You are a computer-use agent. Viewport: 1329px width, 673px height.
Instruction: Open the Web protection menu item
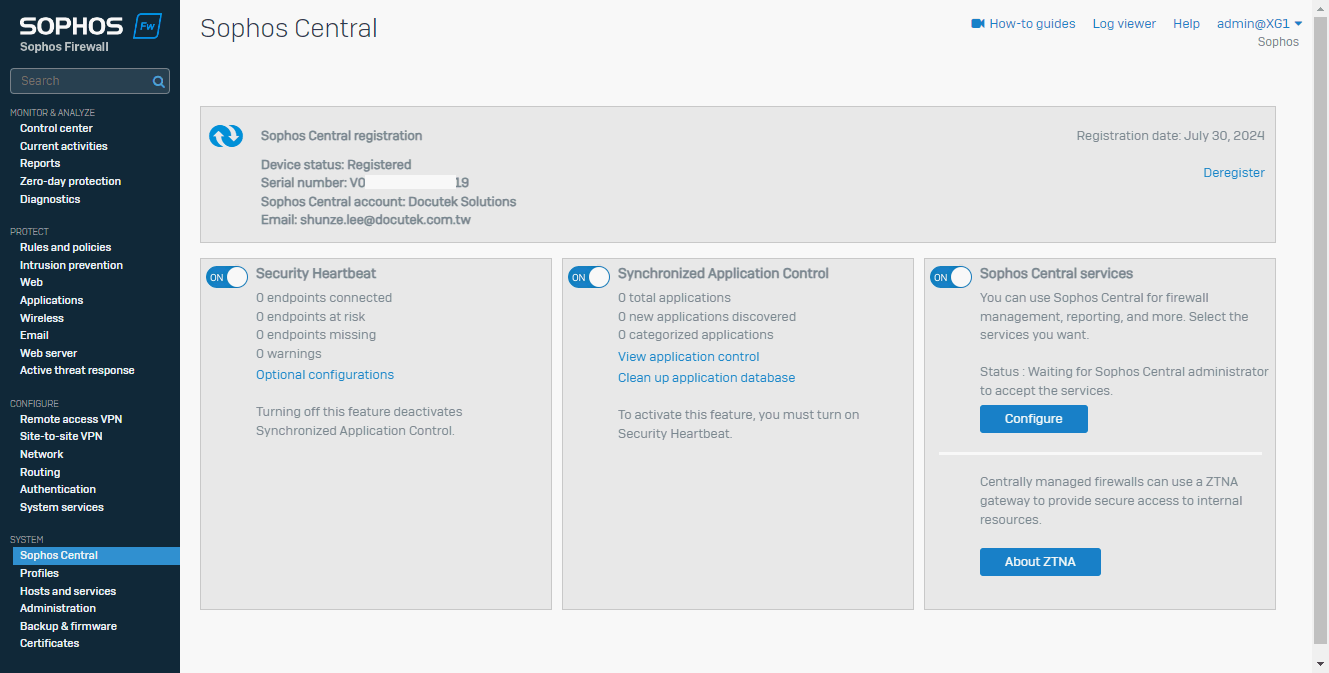[31, 282]
